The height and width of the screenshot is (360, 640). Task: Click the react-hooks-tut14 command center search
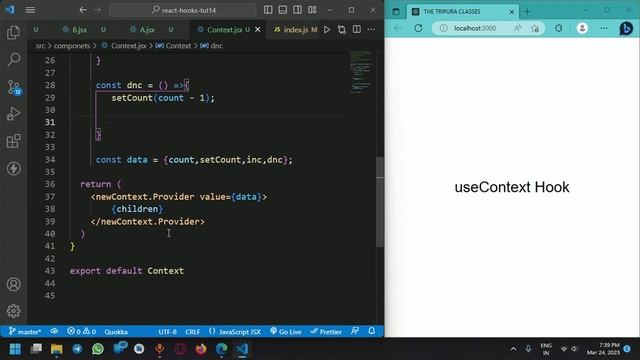click(x=183, y=10)
